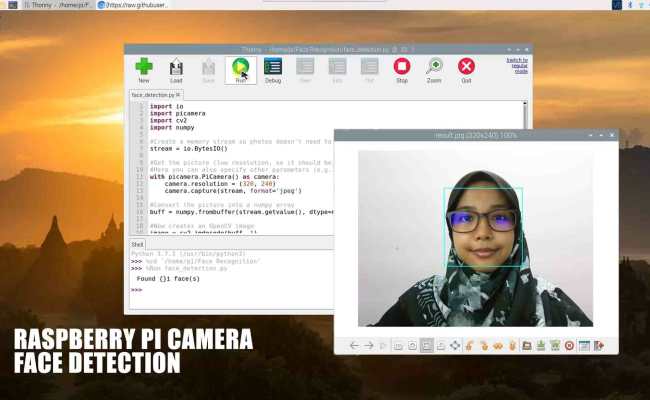Run the script with the green Run button
650x400 pixels.
pyautogui.click(x=240, y=70)
